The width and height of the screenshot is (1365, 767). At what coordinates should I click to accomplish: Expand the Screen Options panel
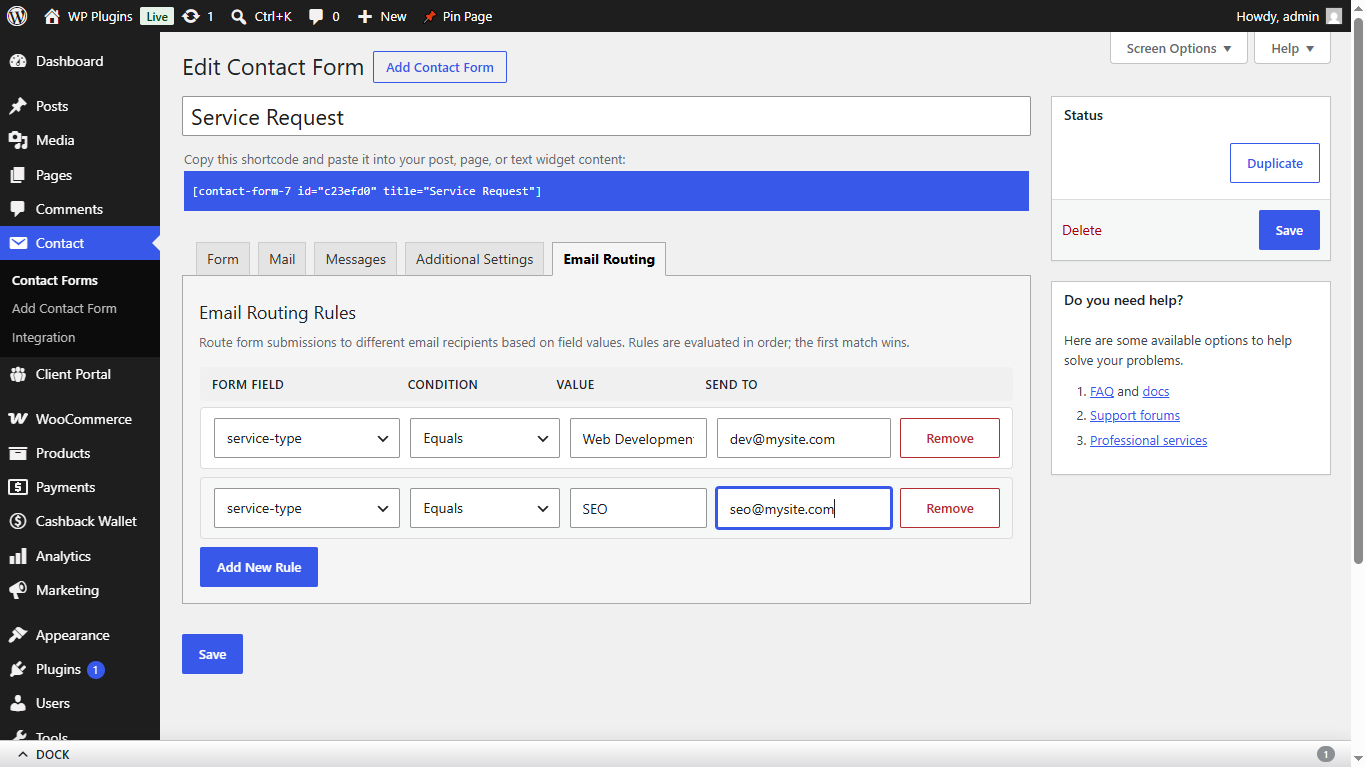(1179, 48)
